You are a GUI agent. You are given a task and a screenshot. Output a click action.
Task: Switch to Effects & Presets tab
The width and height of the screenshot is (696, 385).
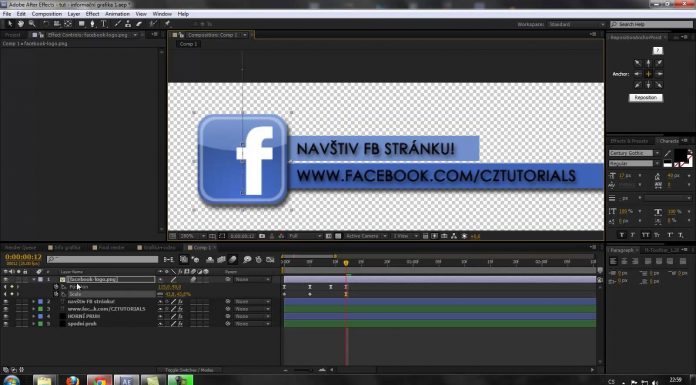tap(629, 141)
